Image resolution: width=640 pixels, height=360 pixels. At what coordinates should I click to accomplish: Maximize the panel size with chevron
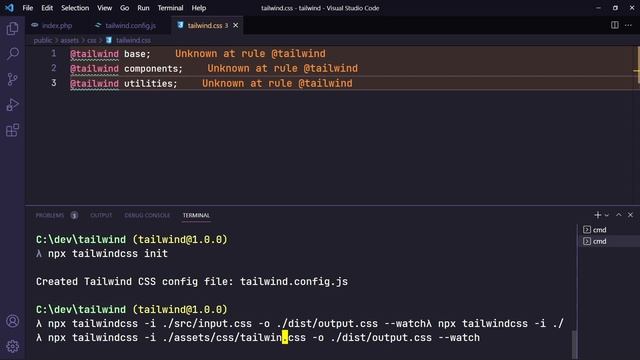pos(619,215)
